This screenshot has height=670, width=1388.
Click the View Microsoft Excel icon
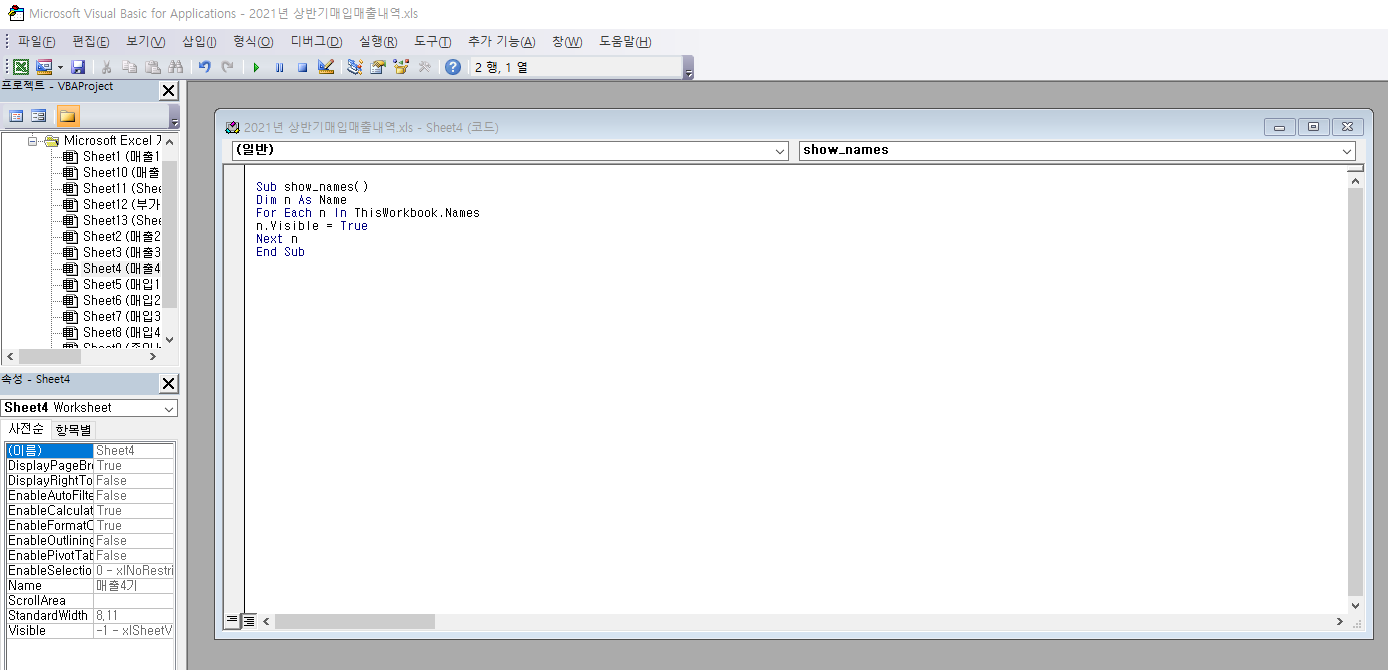tap(20, 67)
